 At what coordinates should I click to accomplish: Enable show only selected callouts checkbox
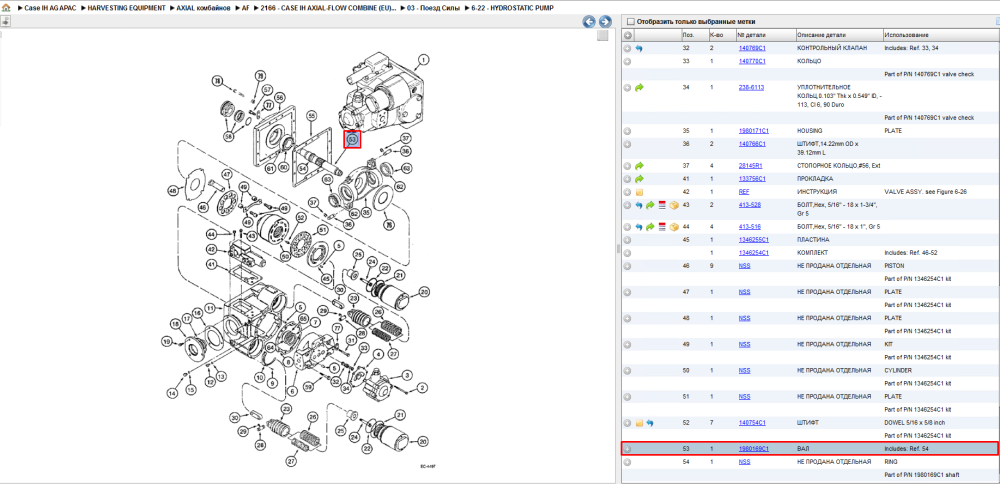[631, 21]
